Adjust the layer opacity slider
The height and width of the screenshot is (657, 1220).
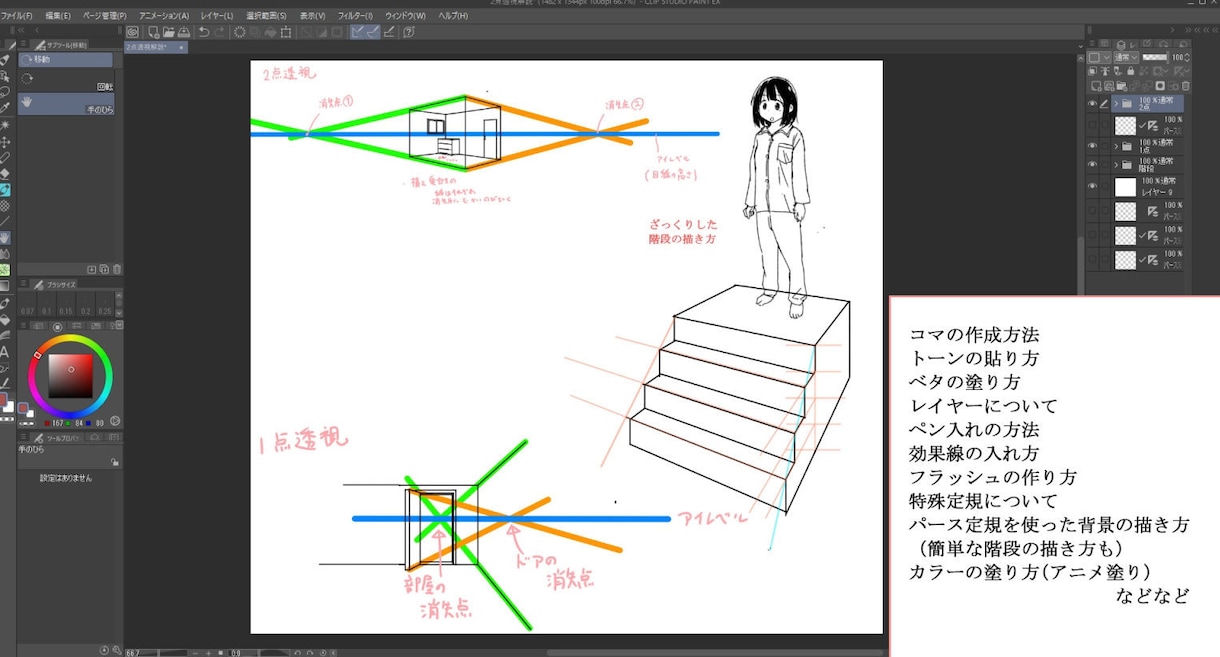(1155, 57)
